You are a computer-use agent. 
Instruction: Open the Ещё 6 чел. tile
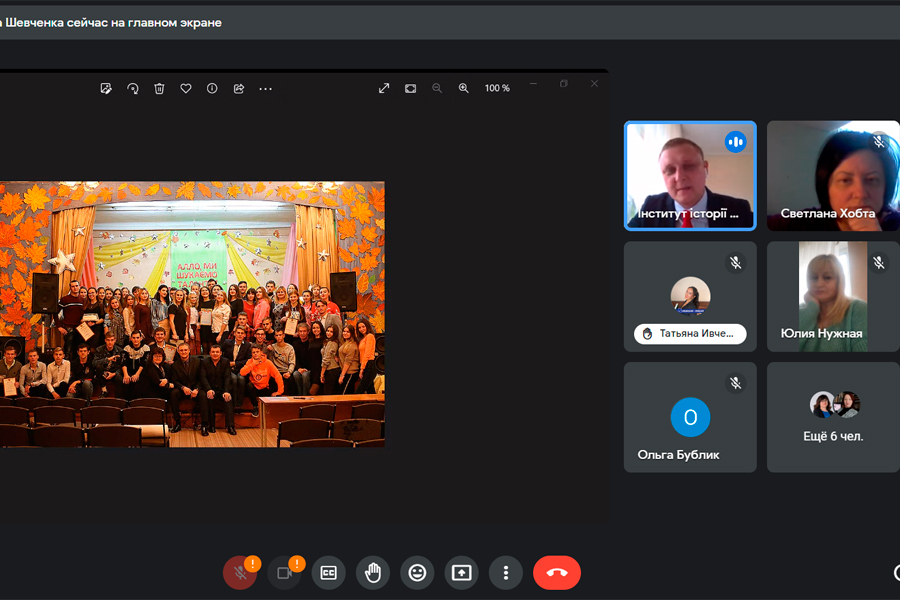[833, 417]
